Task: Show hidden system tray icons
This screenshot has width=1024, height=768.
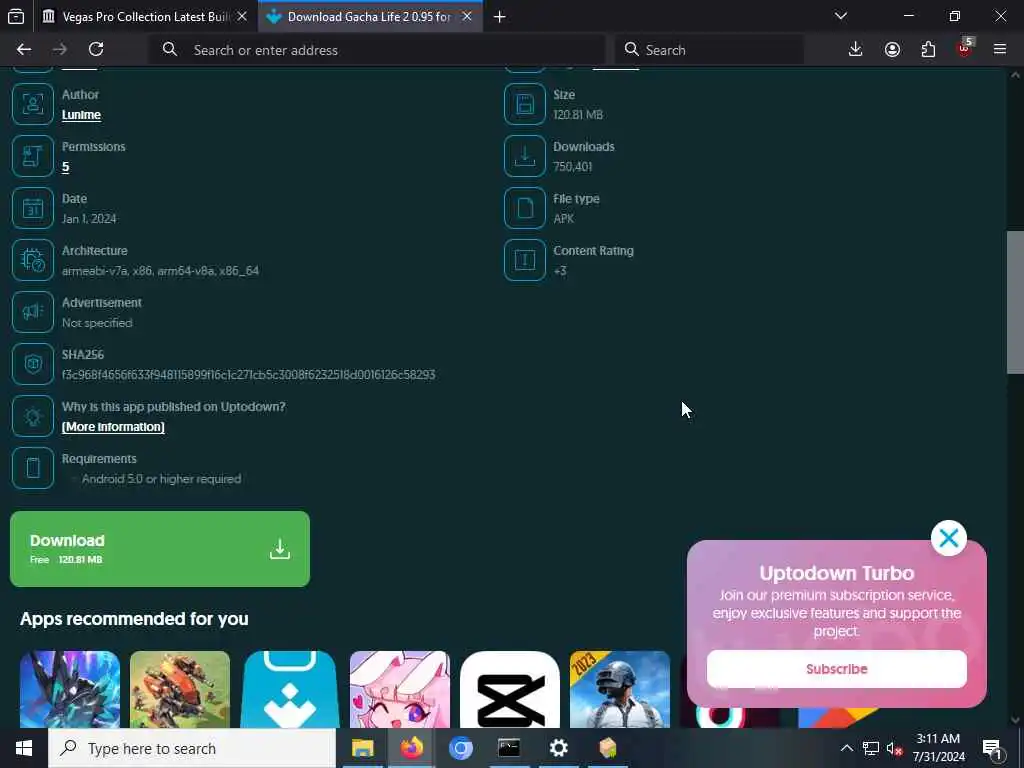Action: [846, 748]
